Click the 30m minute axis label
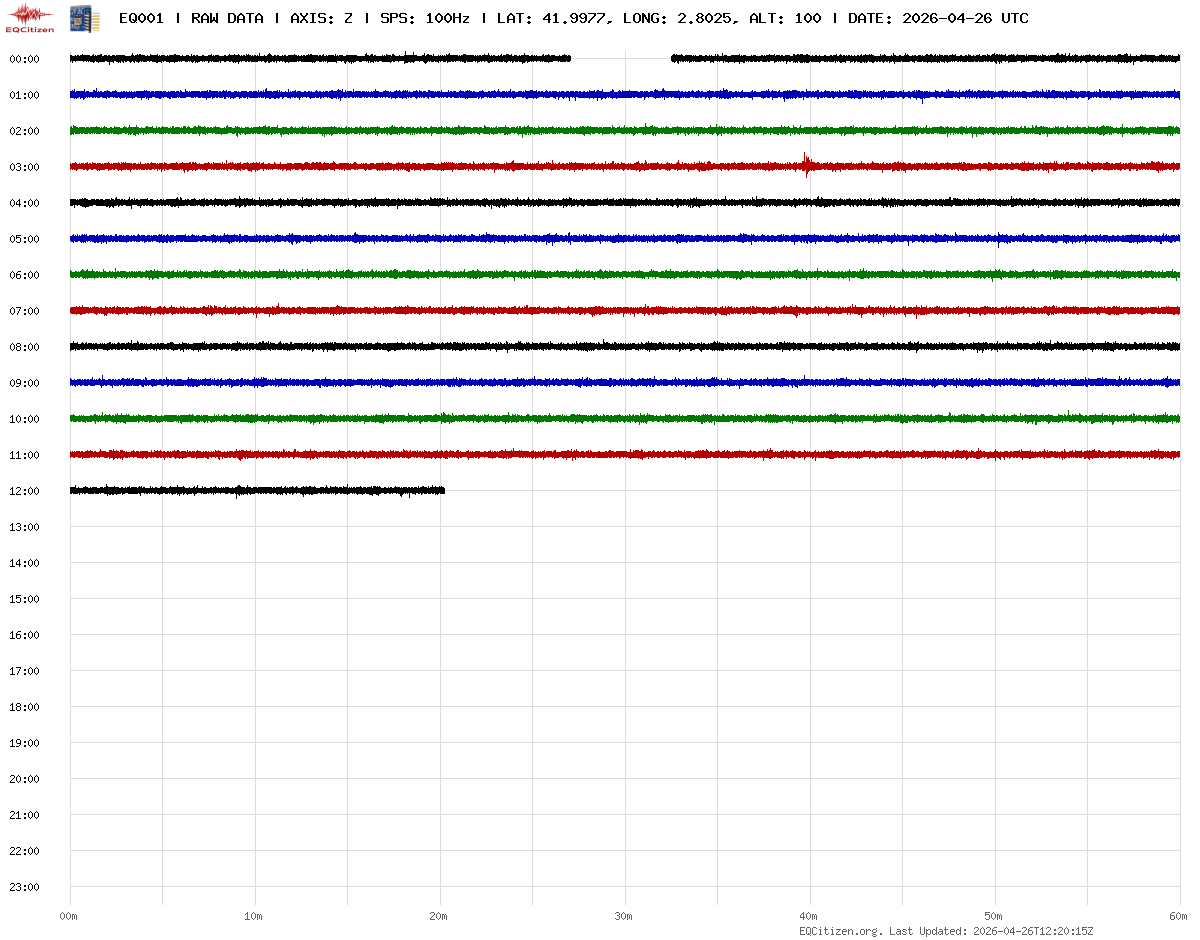This screenshot has width=1200, height=940. 625,916
